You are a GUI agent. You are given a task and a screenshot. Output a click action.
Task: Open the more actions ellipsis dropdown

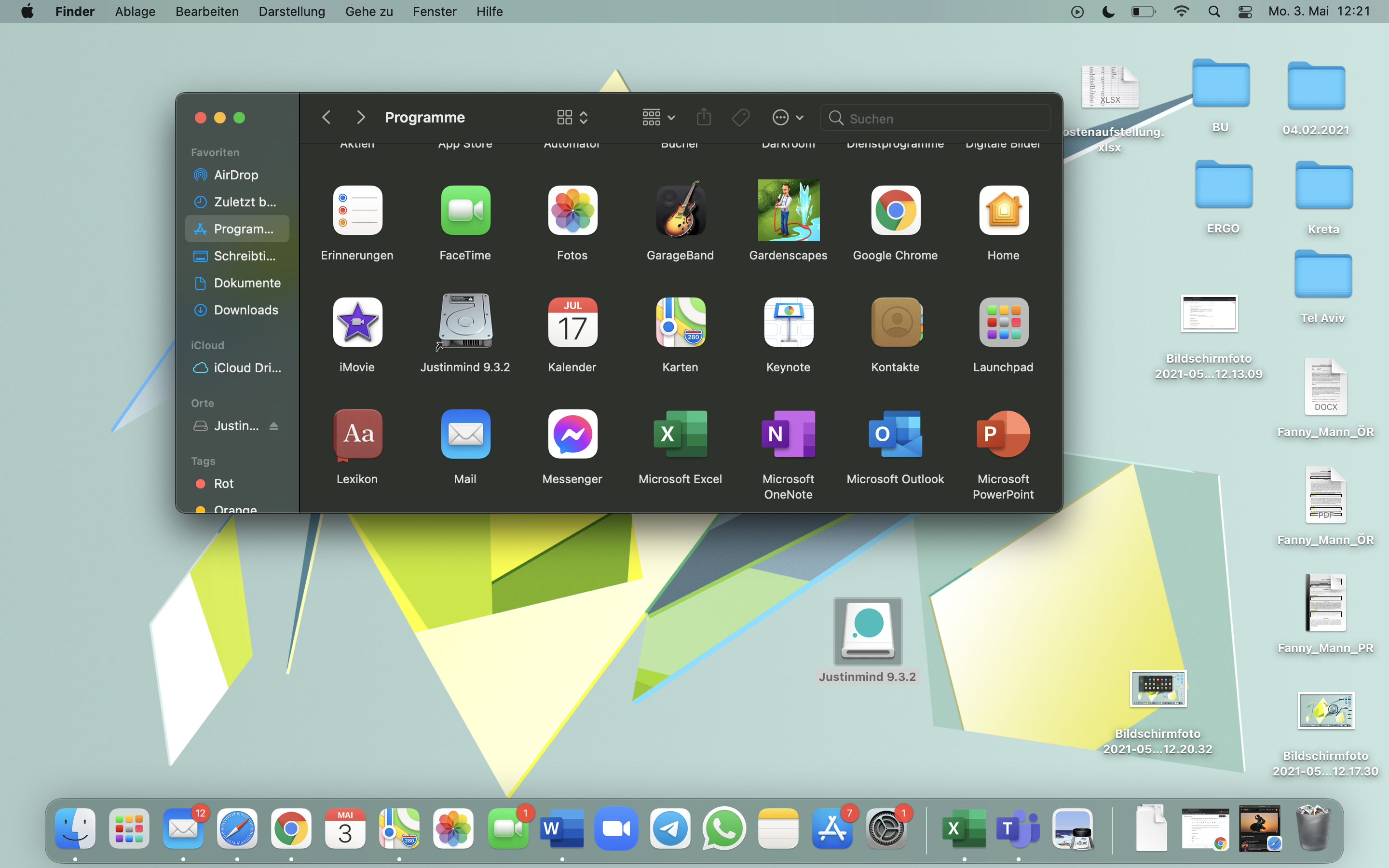[787, 118]
